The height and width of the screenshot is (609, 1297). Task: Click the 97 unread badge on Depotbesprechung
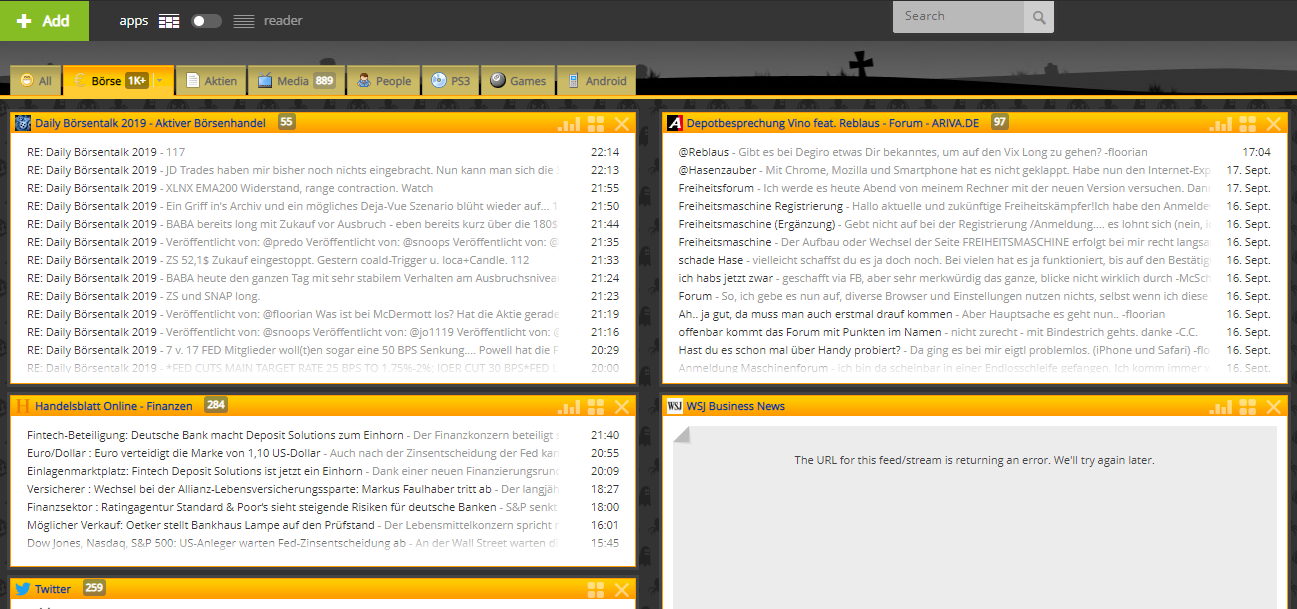coord(1000,122)
